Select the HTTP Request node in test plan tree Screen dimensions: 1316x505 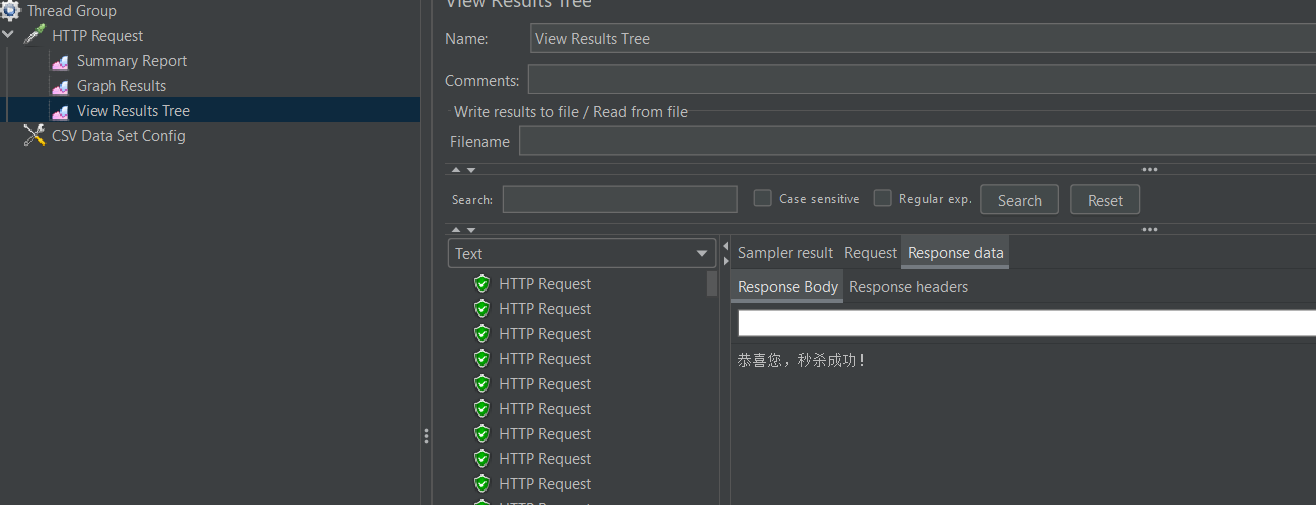coord(98,36)
